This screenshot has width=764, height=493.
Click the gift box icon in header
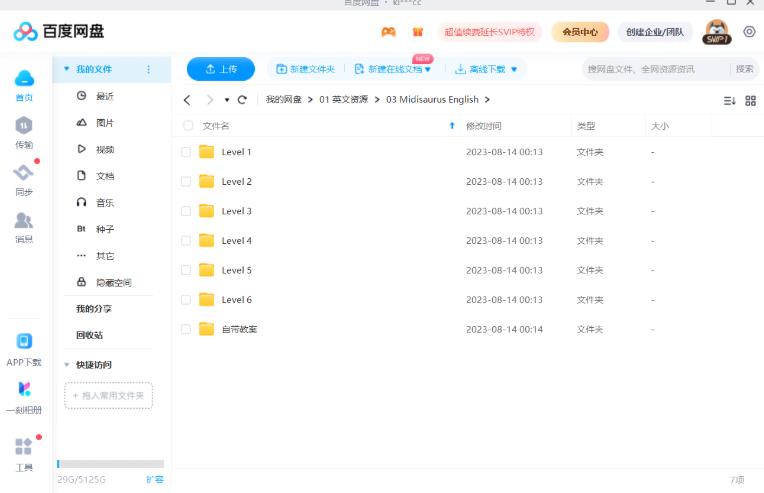(x=418, y=32)
